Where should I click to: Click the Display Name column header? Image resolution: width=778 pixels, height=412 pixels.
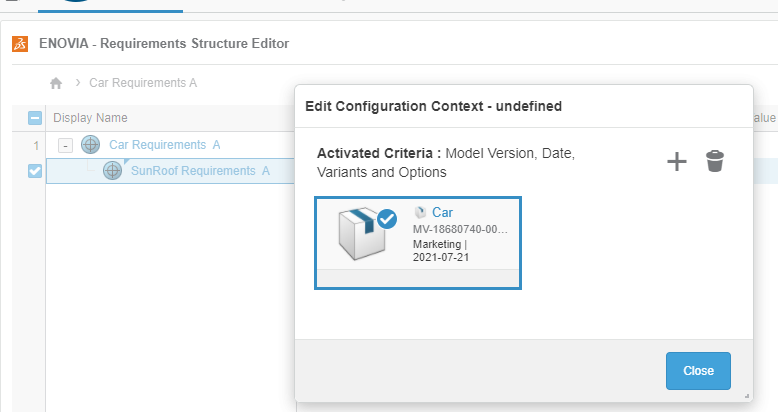[x=90, y=118]
